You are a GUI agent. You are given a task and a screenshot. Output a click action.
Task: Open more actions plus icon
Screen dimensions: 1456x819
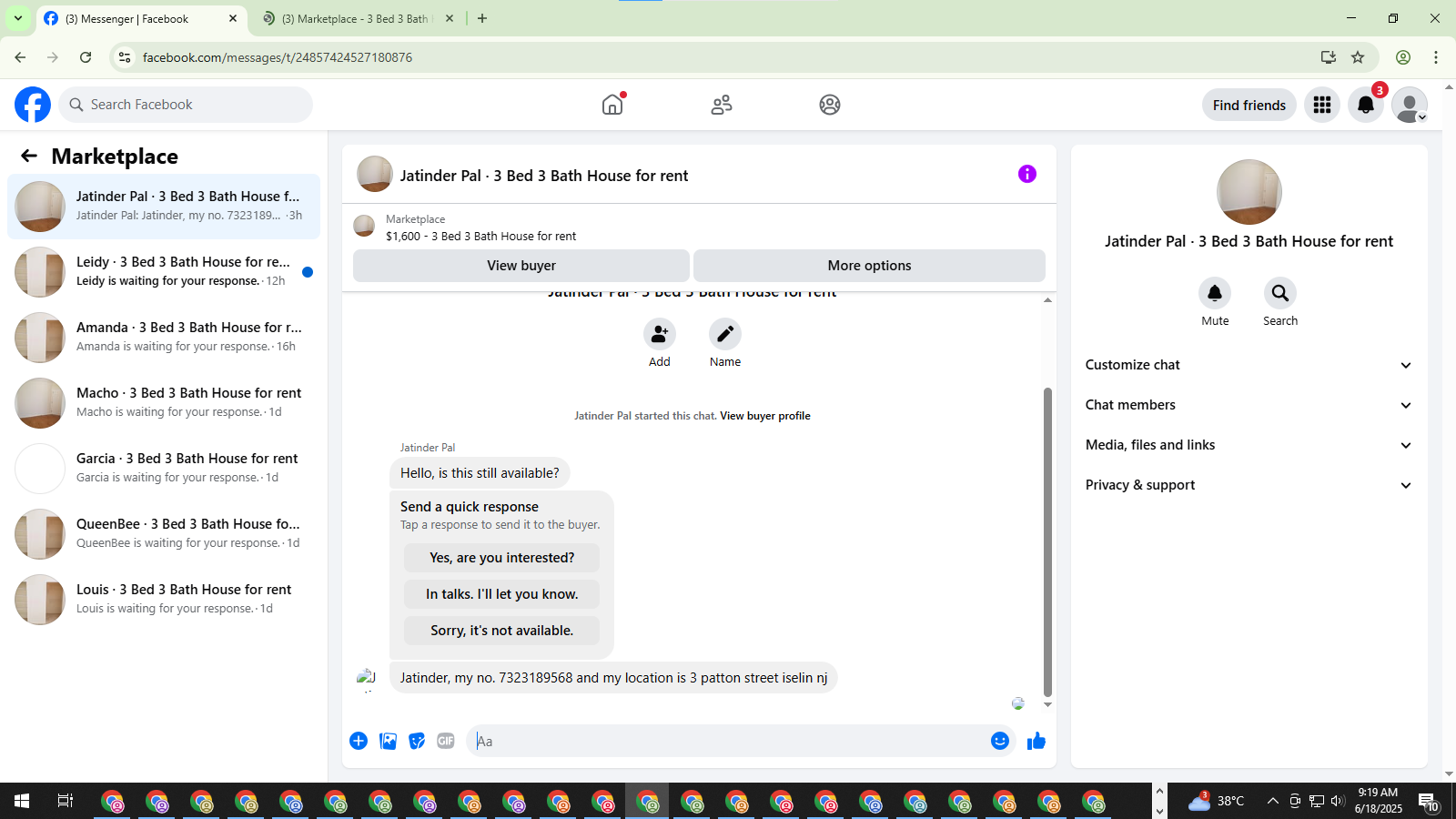pos(359,741)
